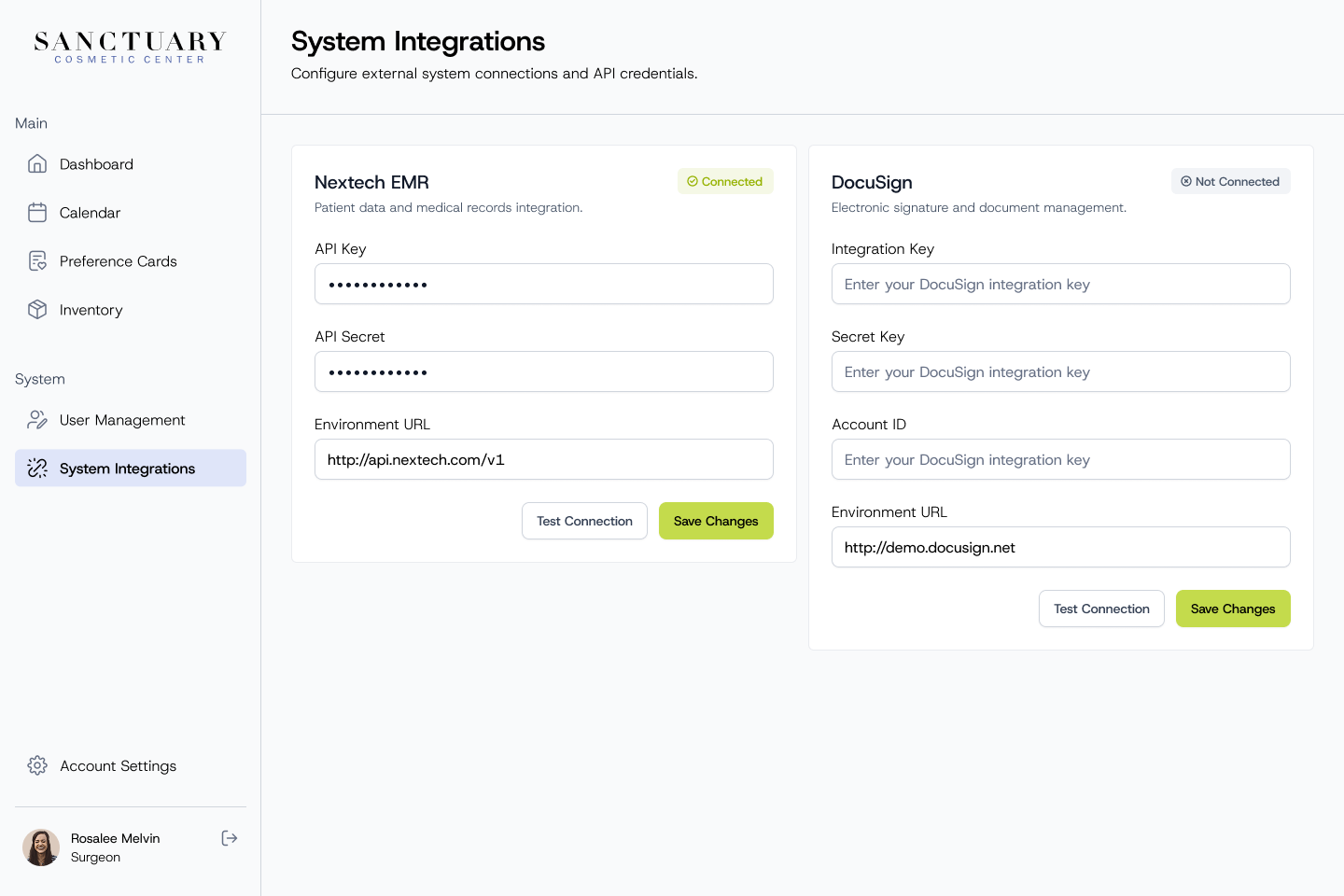This screenshot has height=896, width=1344.
Task: Open Preference Cards from the sidebar
Action: (131, 261)
